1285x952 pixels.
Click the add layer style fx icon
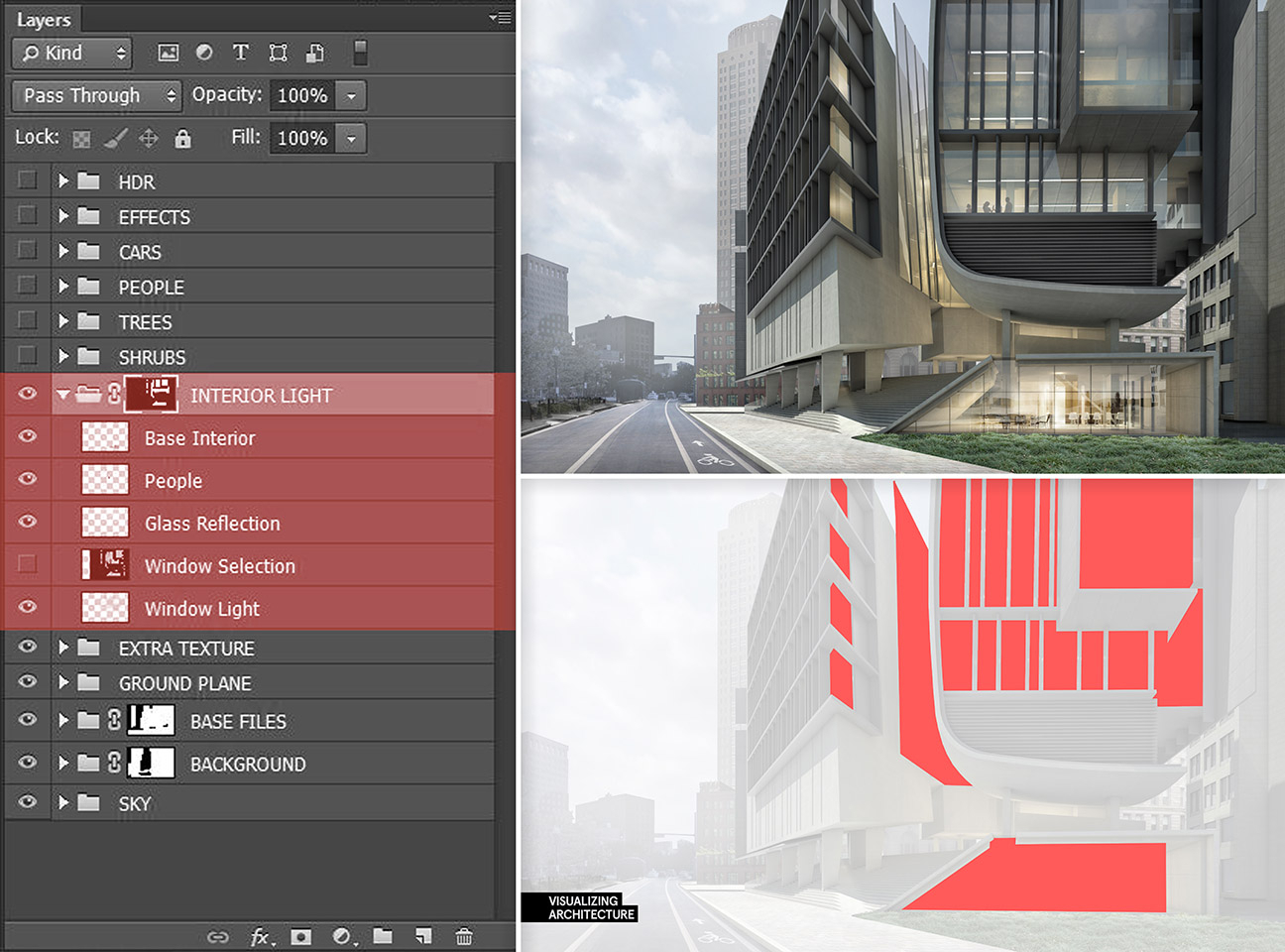pyautogui.click(x=261, y=936)
